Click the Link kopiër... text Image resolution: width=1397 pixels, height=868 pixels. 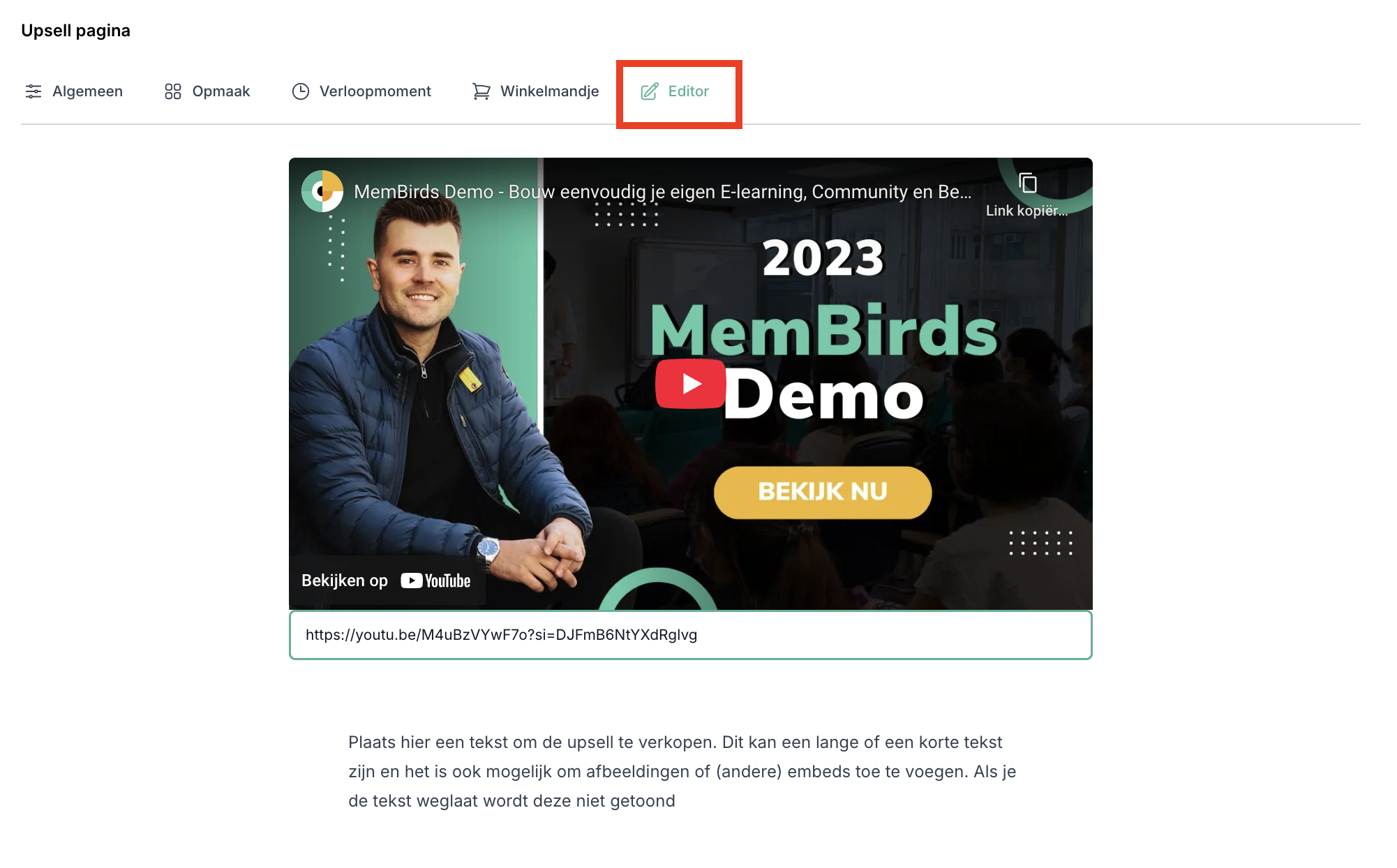click(x=1026, y=211)
